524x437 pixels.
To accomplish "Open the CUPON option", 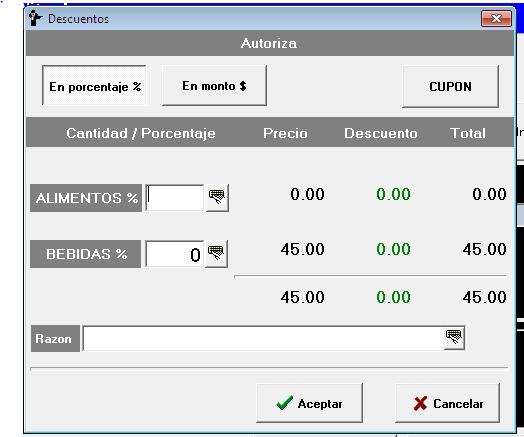I will pyautogui.click(x=450, y=87).
